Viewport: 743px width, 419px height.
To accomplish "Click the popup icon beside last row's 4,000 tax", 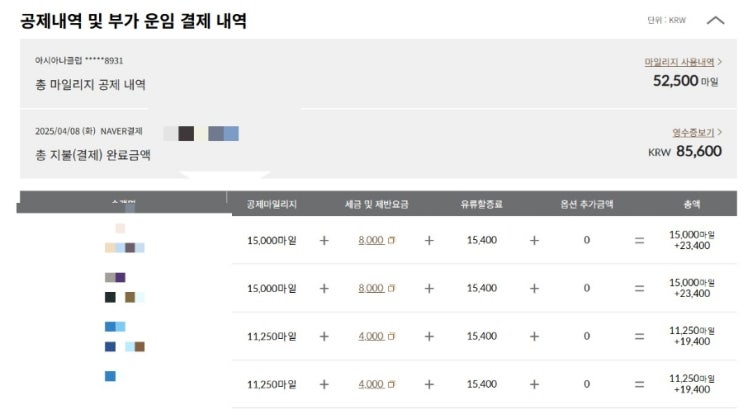I will [x=391, y=384].
